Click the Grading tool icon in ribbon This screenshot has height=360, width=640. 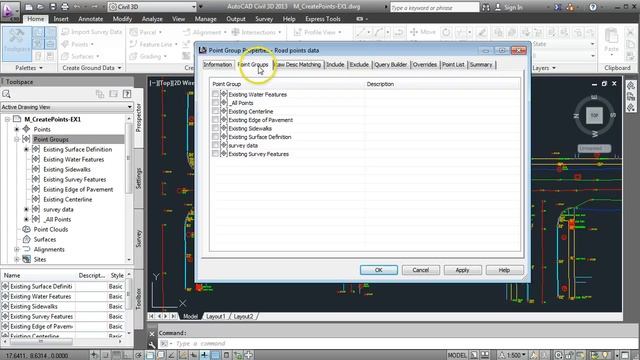133,56
